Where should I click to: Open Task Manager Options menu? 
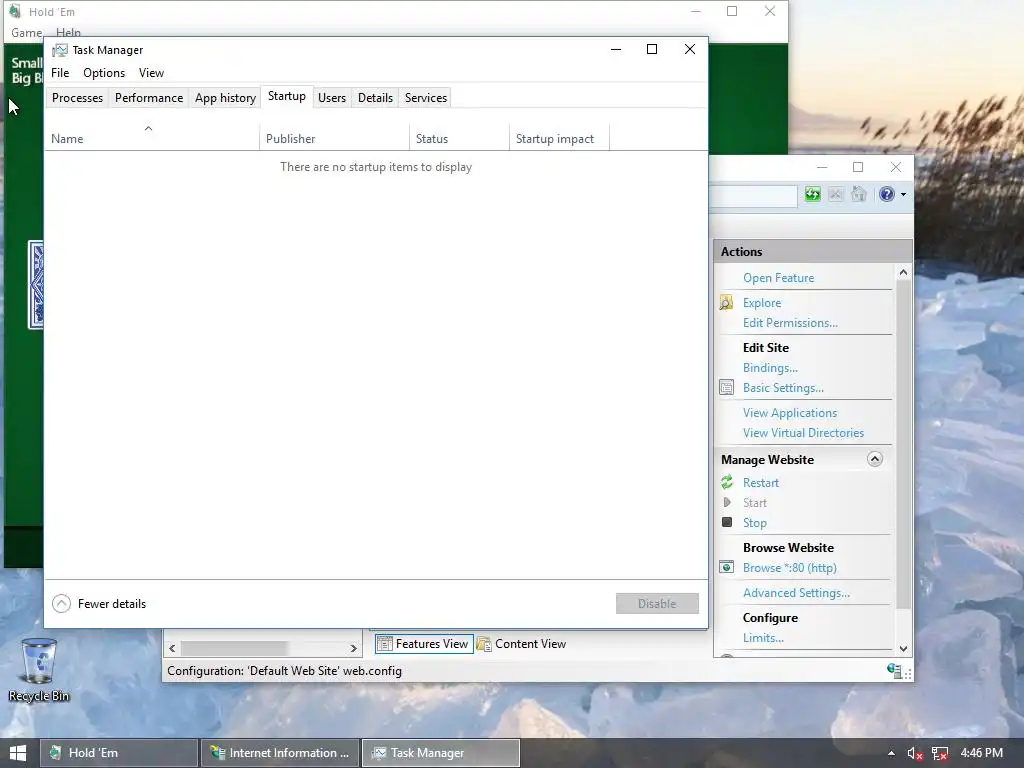coord(104,73)
